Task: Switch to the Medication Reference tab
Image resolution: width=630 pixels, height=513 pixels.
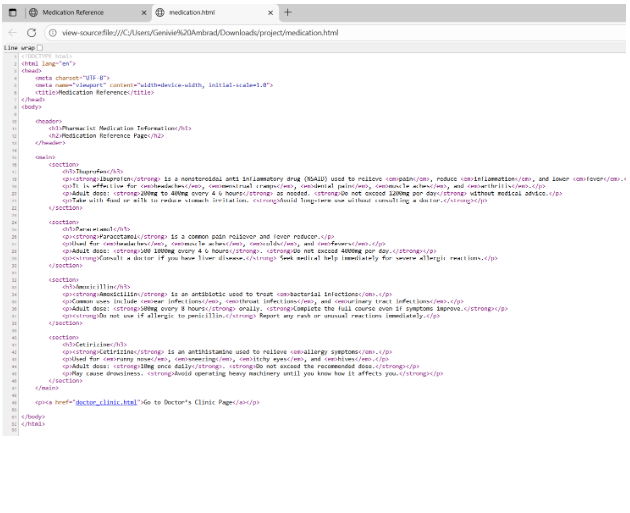Action: 88,12
